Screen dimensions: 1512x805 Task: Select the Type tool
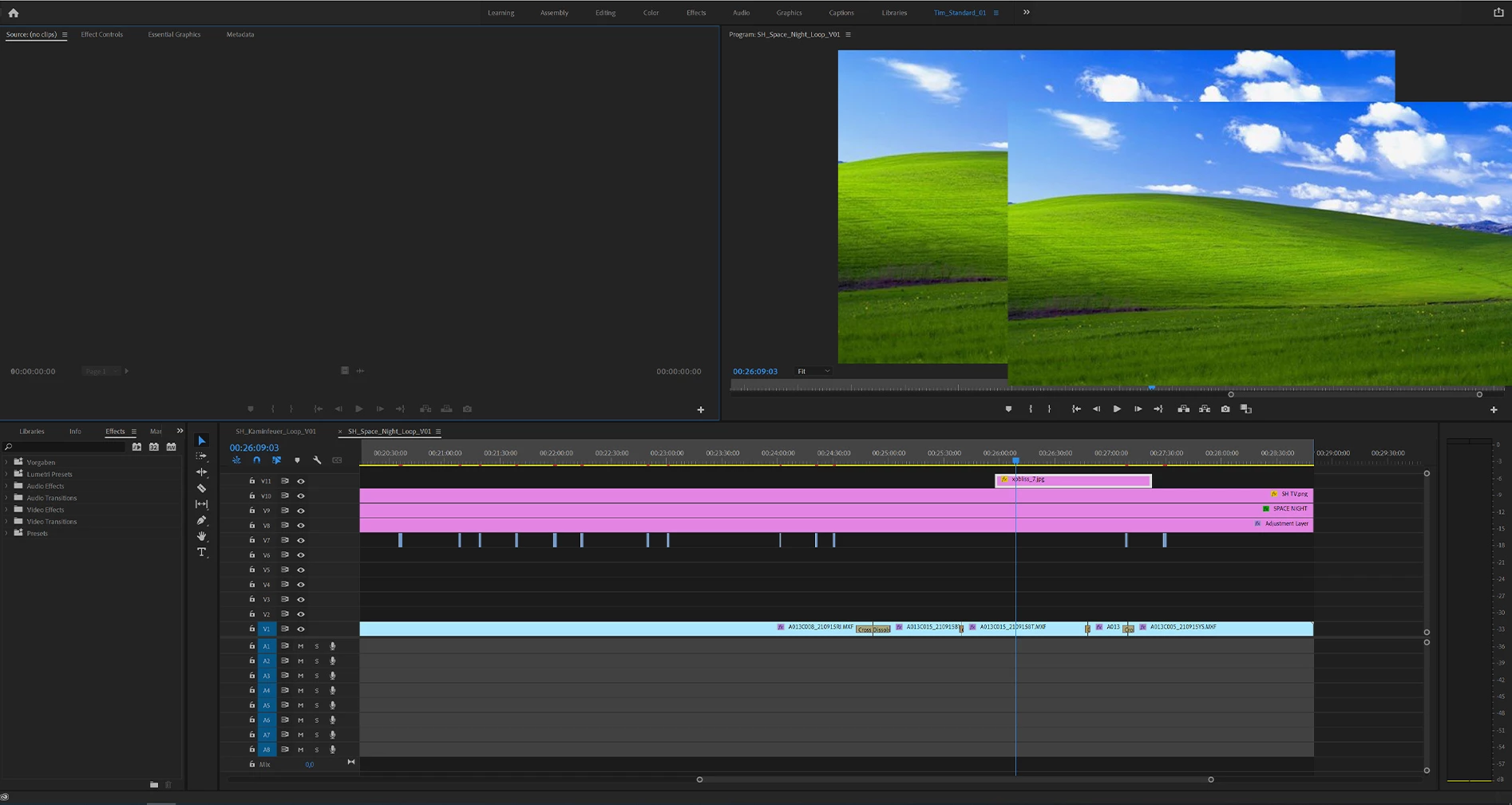[x=201, y=552]
